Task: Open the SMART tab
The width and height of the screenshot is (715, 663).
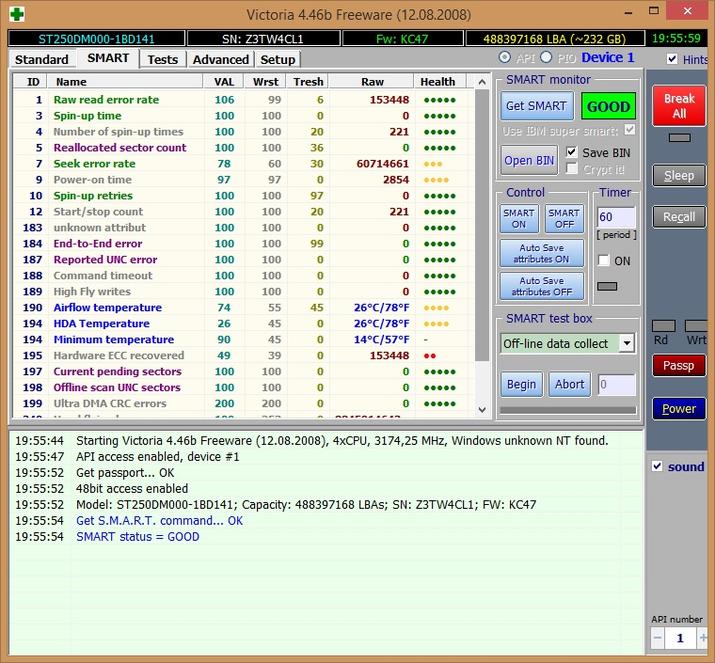Action: tap(108, 58)
